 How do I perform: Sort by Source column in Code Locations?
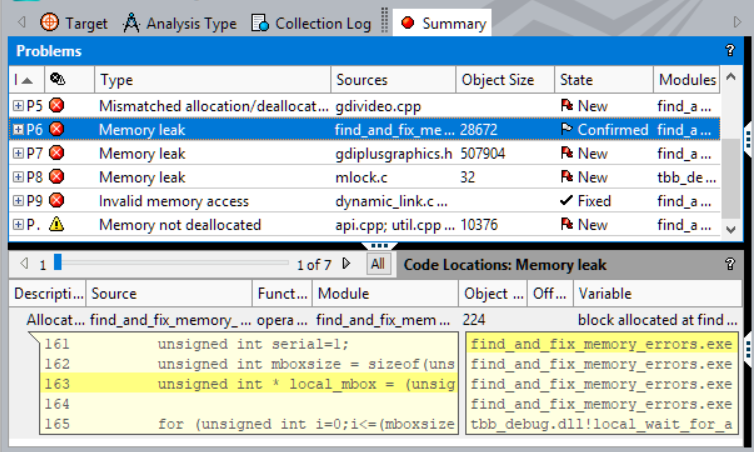[169, 293]
